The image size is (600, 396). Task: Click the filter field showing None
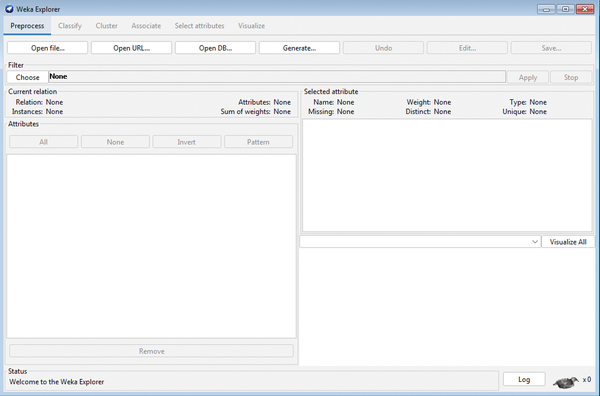(x=277, y=77)
